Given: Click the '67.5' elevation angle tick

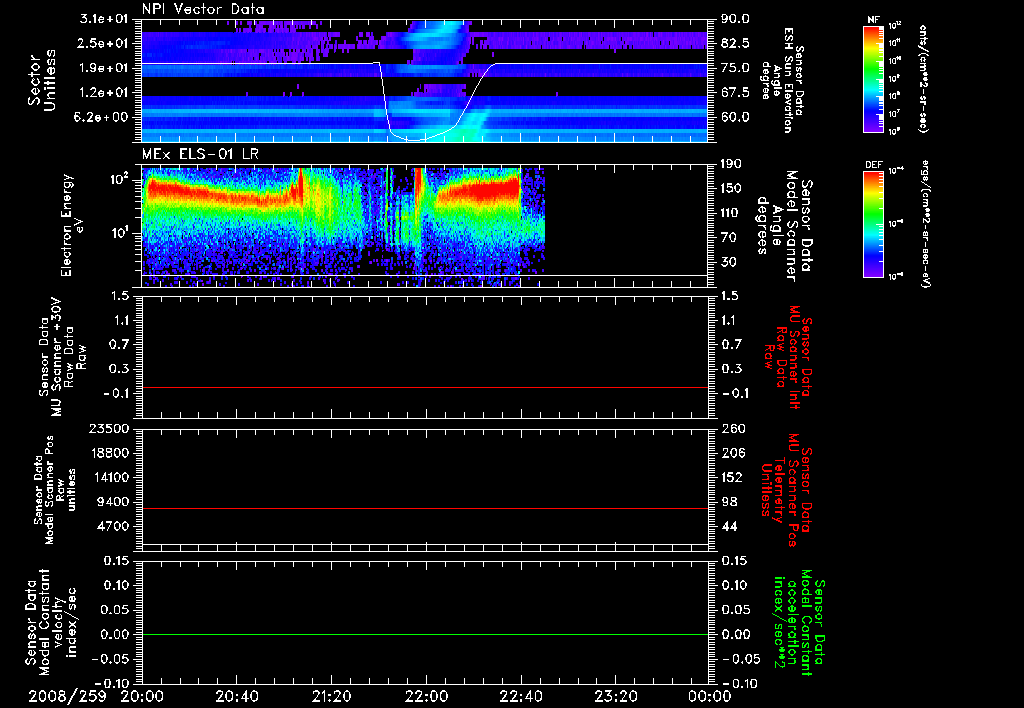Looking at the screenshot, I should 735,92.
